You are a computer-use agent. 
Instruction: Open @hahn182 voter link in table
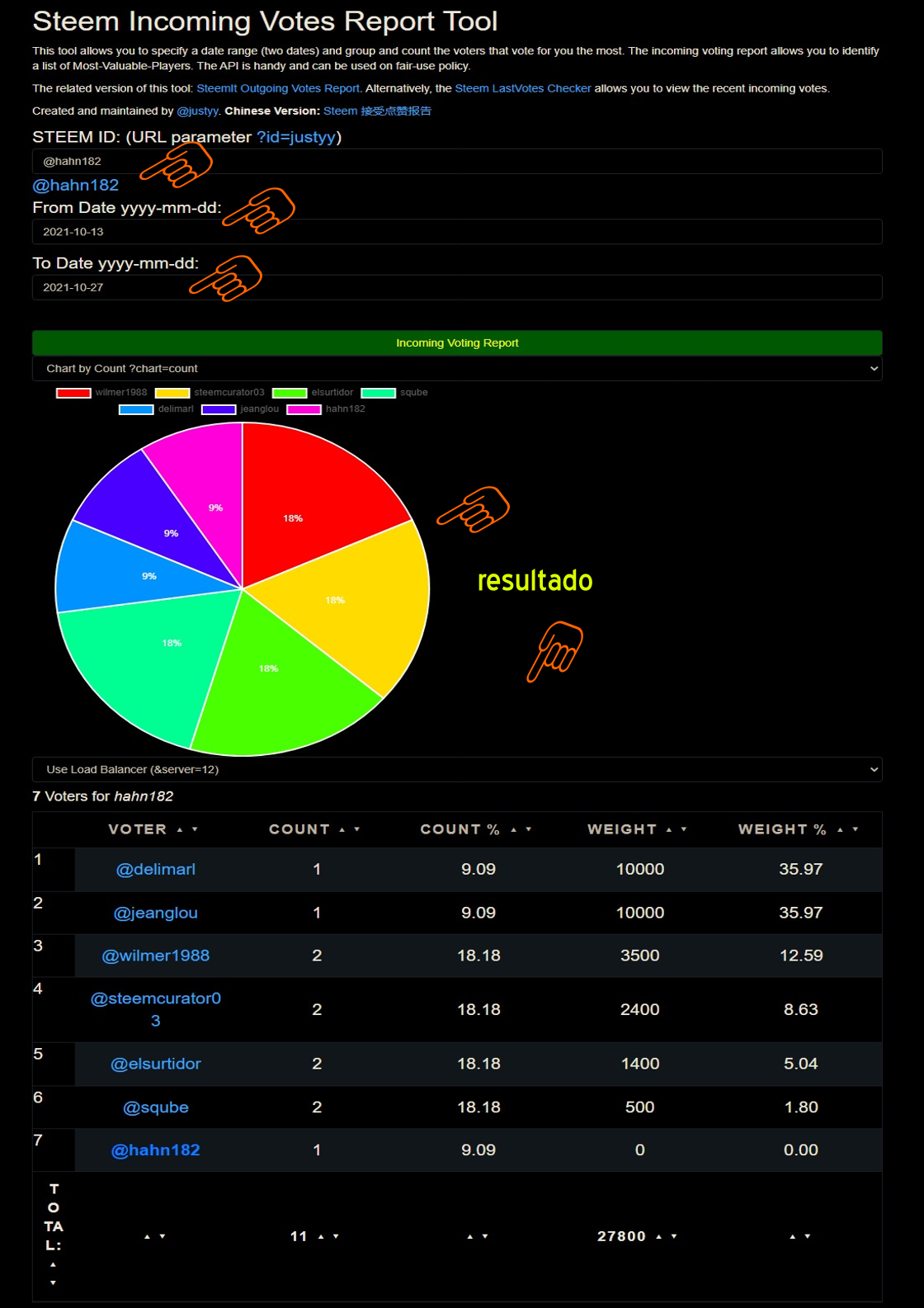coord(156,1150)
